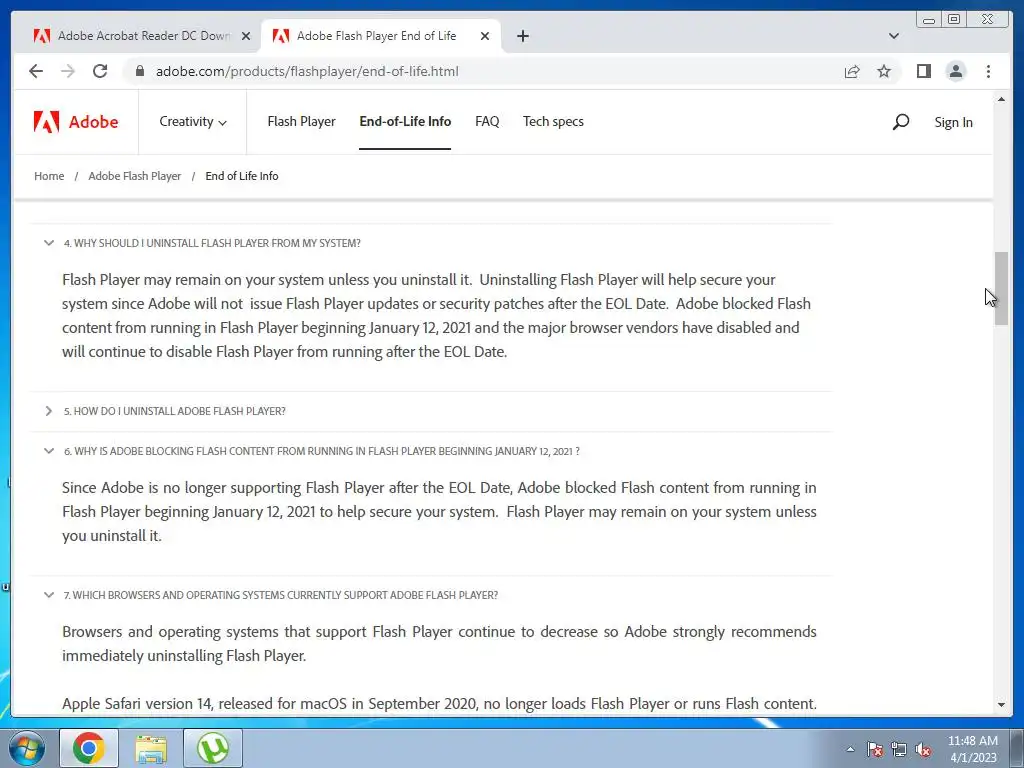Open the tab search dropdown arrow

pyautogui.click(x=894, y=36)
